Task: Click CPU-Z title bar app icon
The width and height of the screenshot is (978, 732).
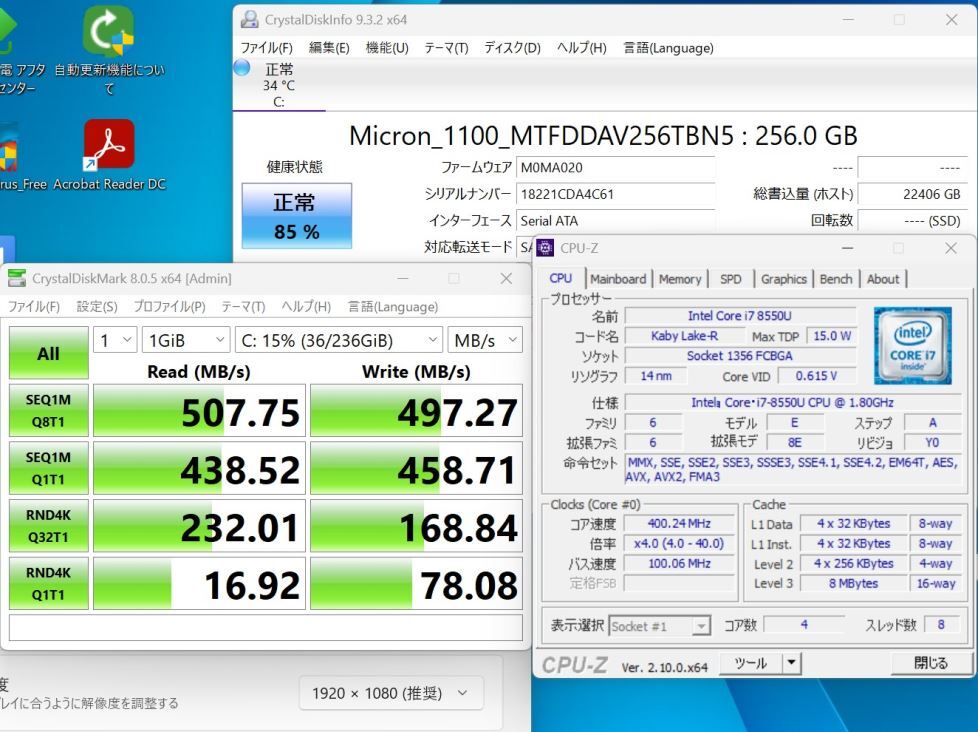Action: pyautogui.click(x=545, y=248)
